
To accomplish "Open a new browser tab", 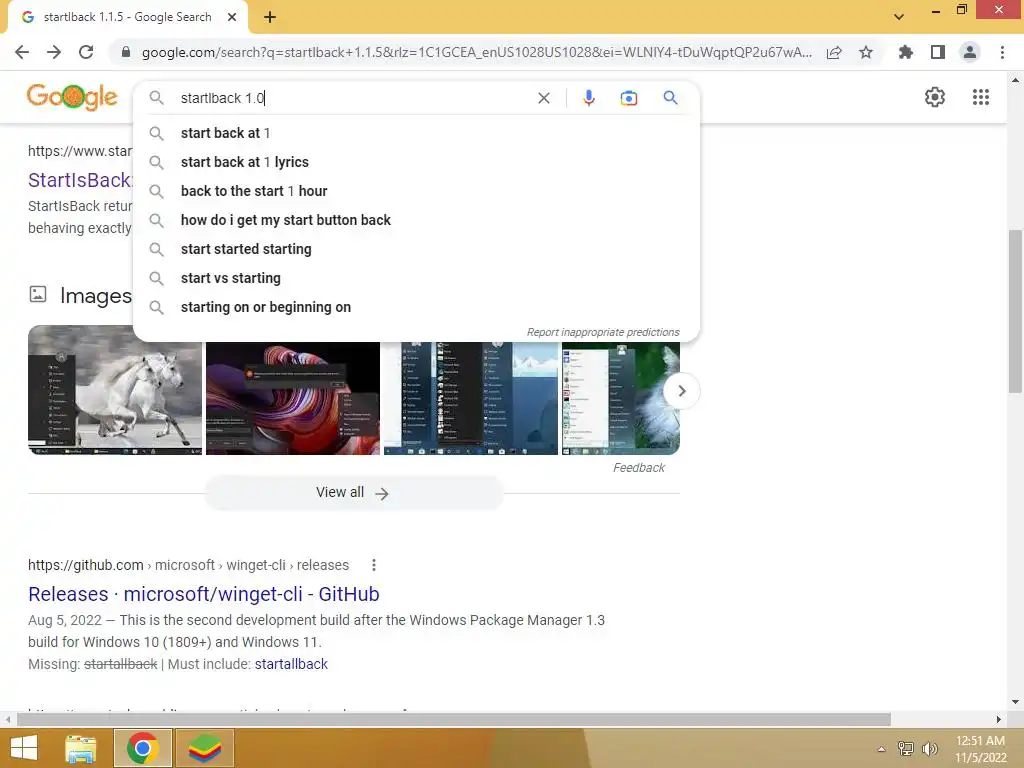I will click(x=270, y=18).
